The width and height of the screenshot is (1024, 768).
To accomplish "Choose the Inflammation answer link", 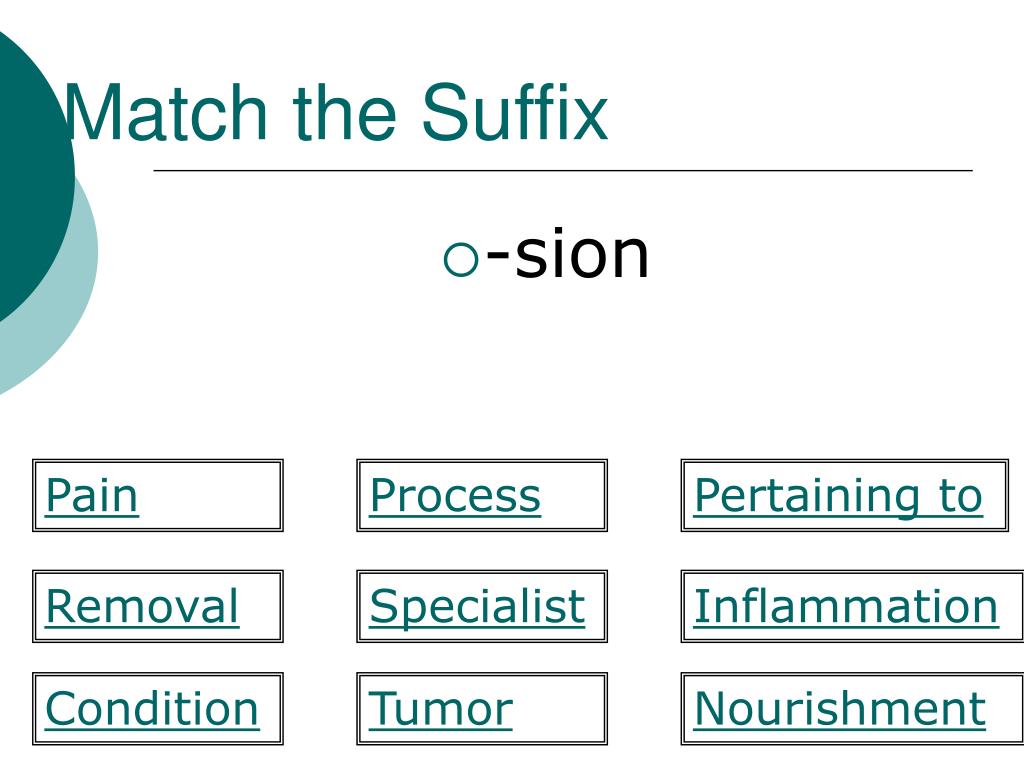I will 846,607.
